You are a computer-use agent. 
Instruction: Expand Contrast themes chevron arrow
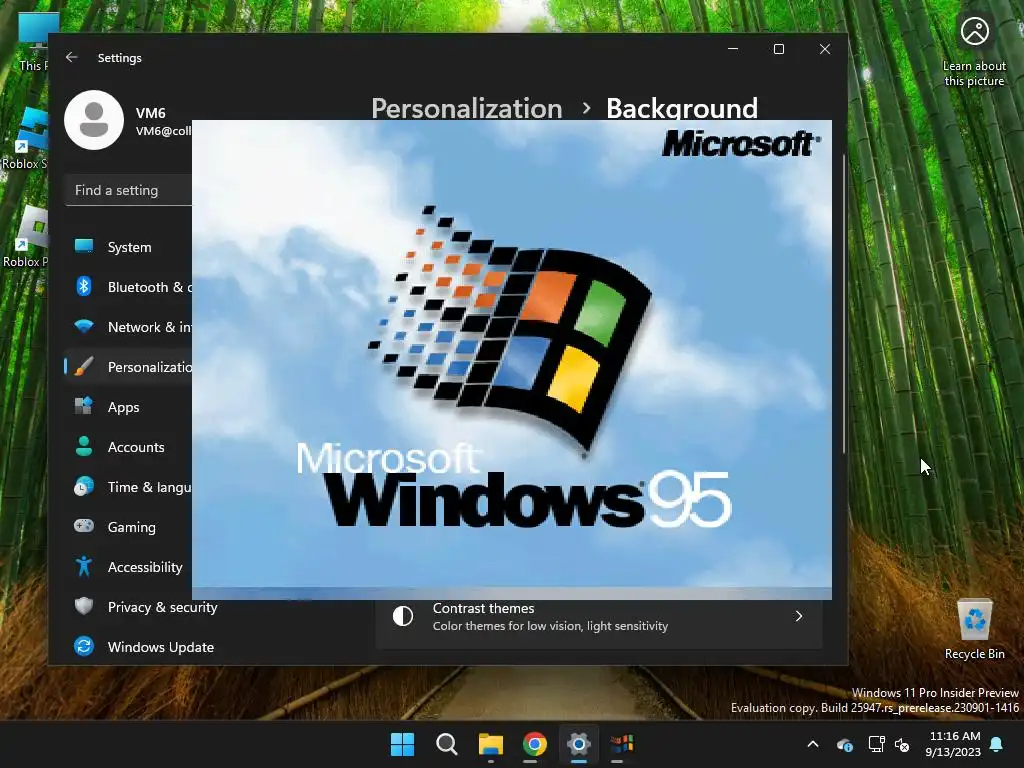coord(799,616)
